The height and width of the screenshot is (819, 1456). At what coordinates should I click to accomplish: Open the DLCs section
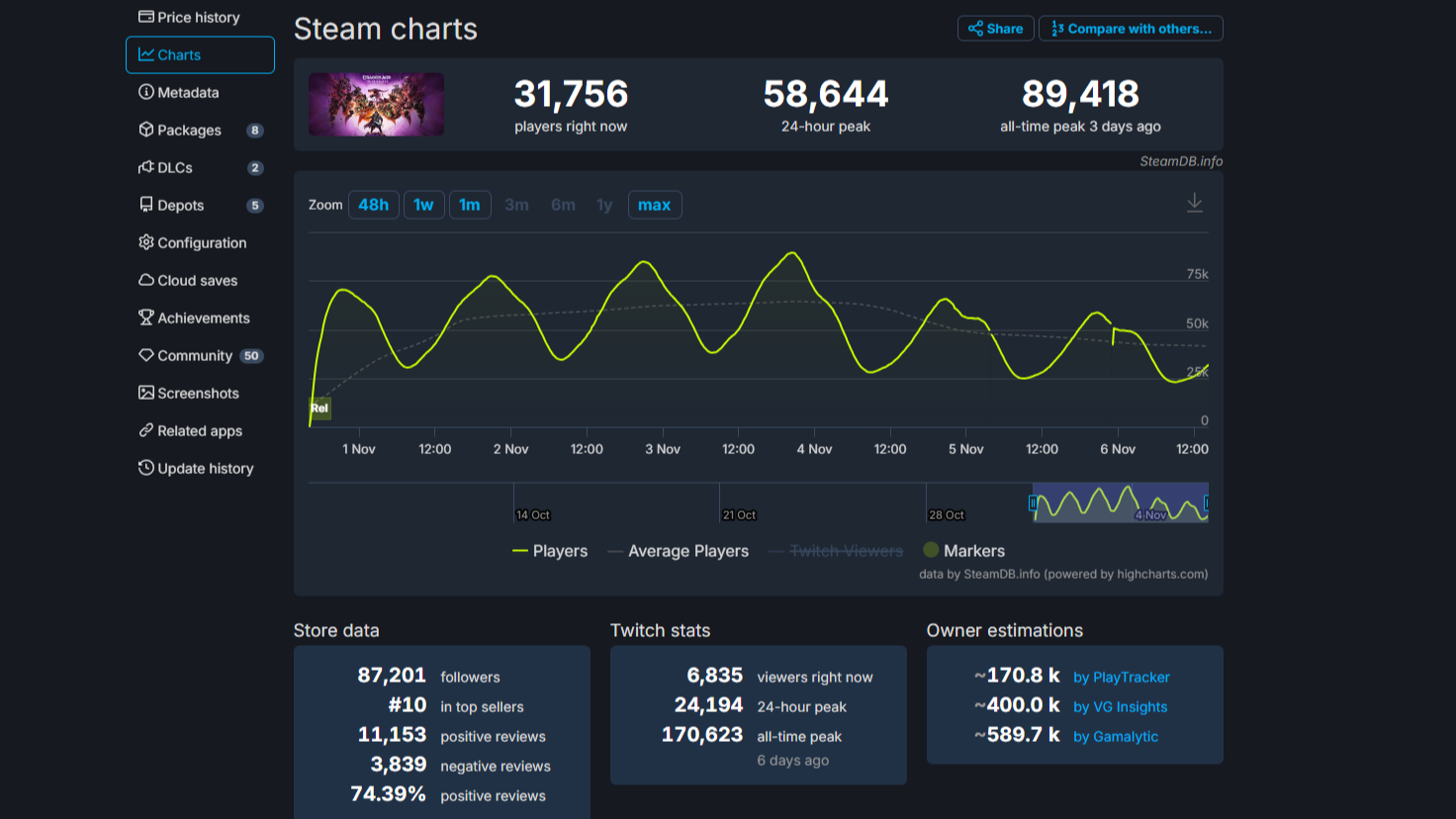point(200,167)
